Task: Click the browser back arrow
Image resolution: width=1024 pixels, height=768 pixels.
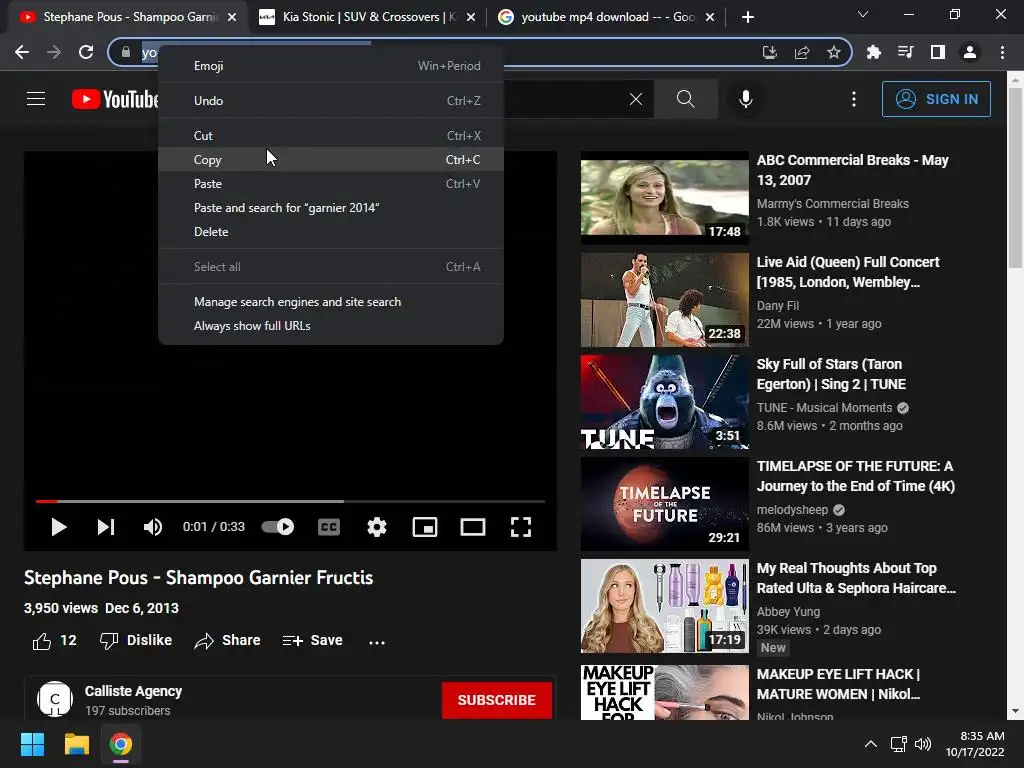Action: [x=22, y=52]
